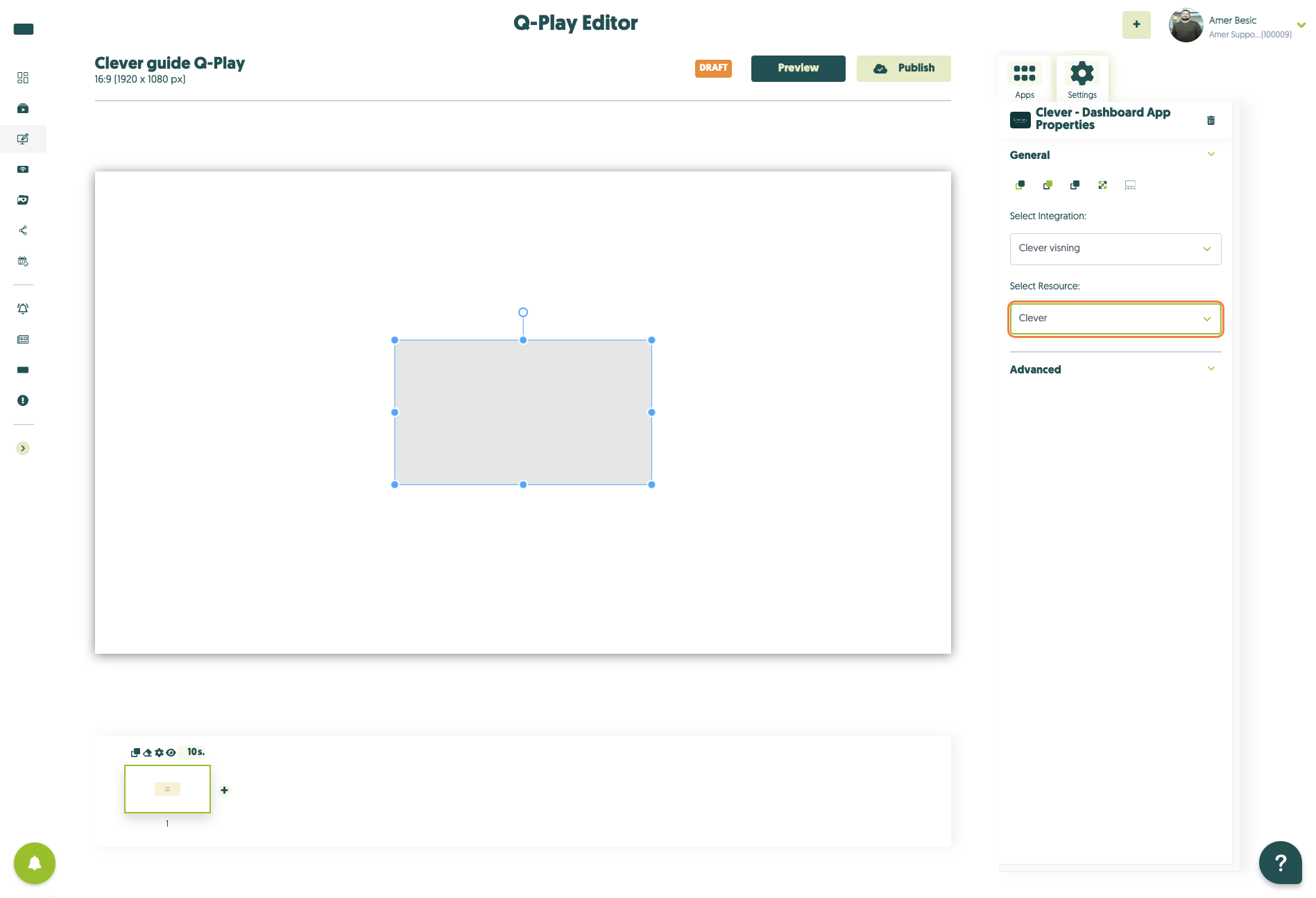Edit the 10s. slide duration field
This screenshot has height=898, width=1316.
196,752
